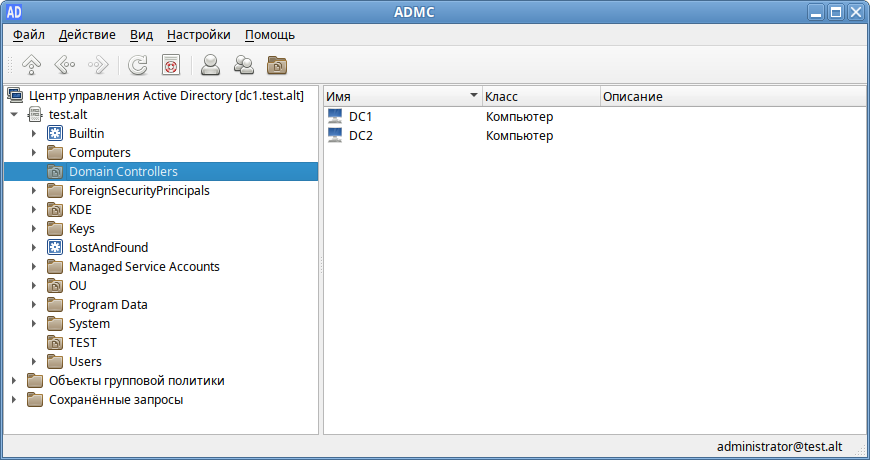Select the Managed Service Accounts container

tap(143, 267)
